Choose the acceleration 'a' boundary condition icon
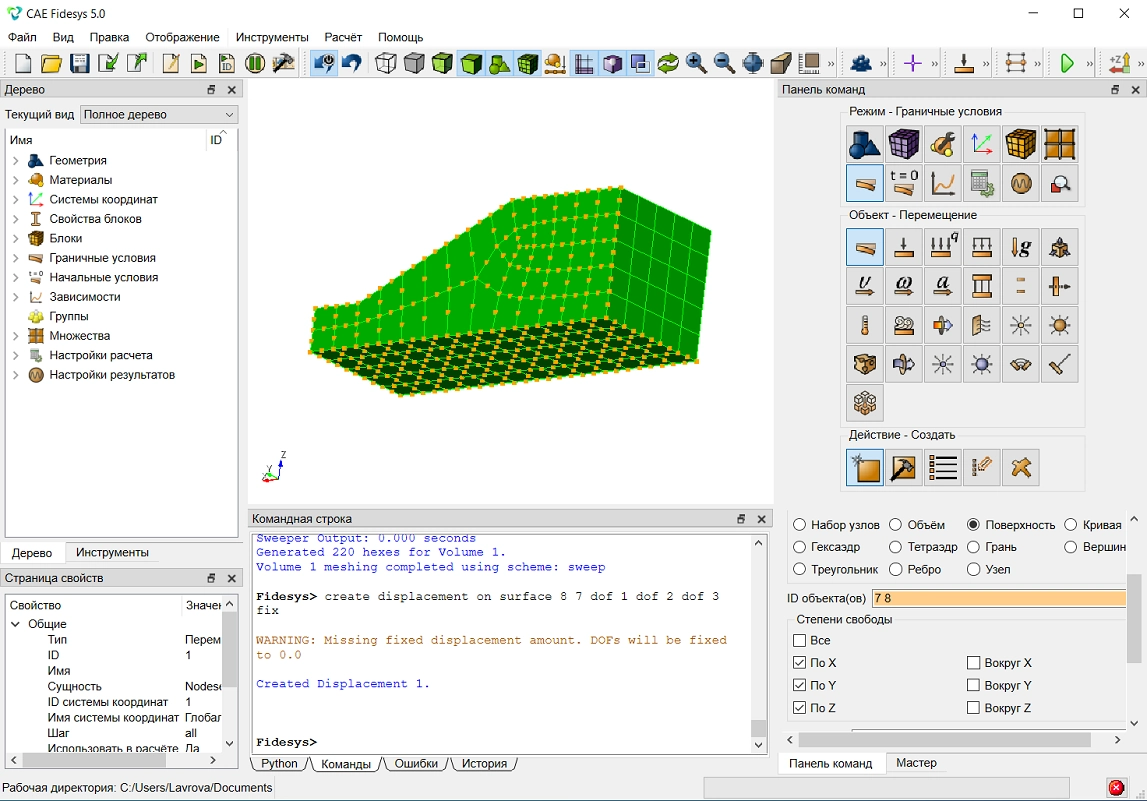The height and width of the screenshot is (801, 1147). [943, 286]
